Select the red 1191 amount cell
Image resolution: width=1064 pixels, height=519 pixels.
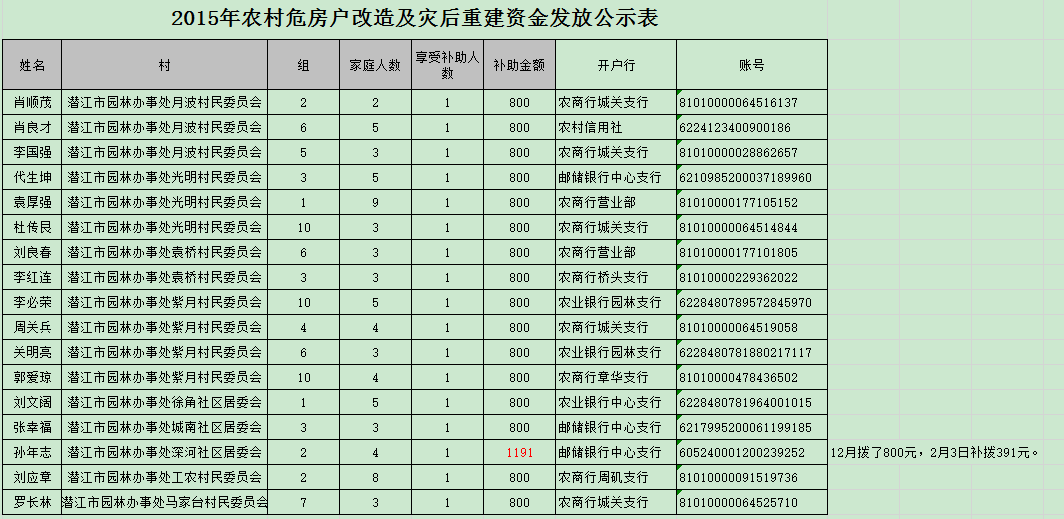[x=519, y=452]
